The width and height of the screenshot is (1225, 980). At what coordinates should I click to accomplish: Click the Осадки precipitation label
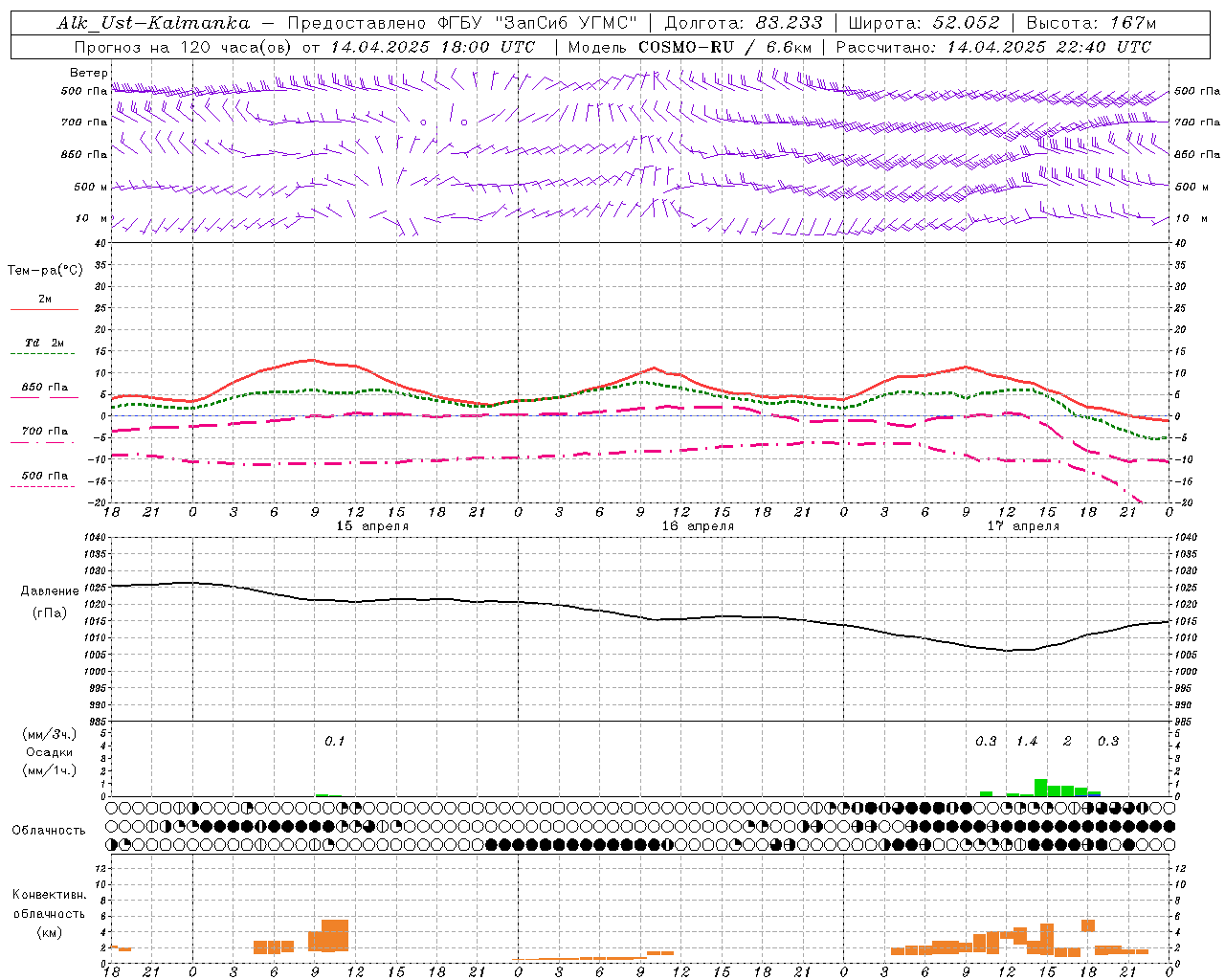coord(49,752)
